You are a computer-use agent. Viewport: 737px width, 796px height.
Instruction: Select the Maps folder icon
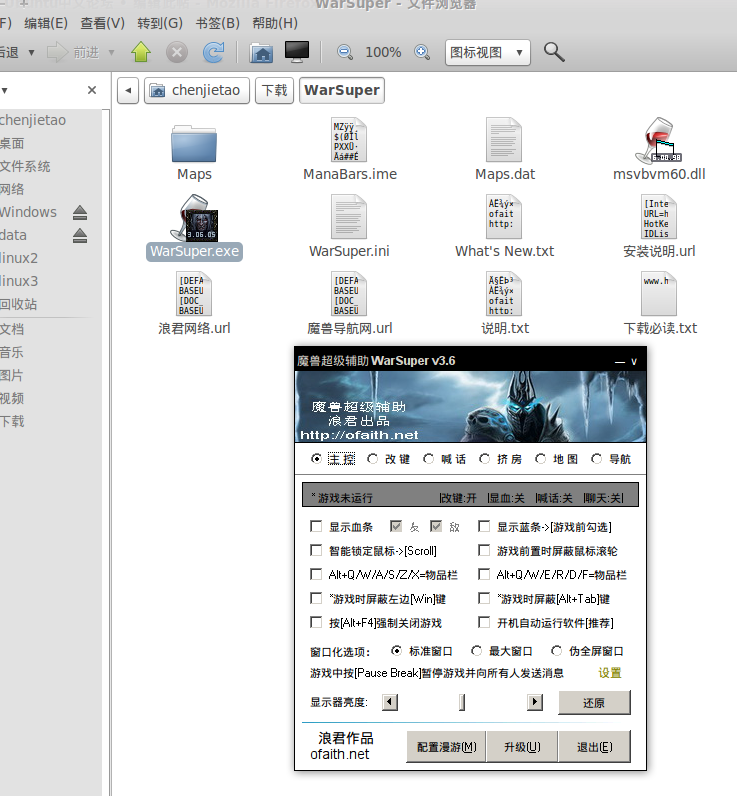194,144
